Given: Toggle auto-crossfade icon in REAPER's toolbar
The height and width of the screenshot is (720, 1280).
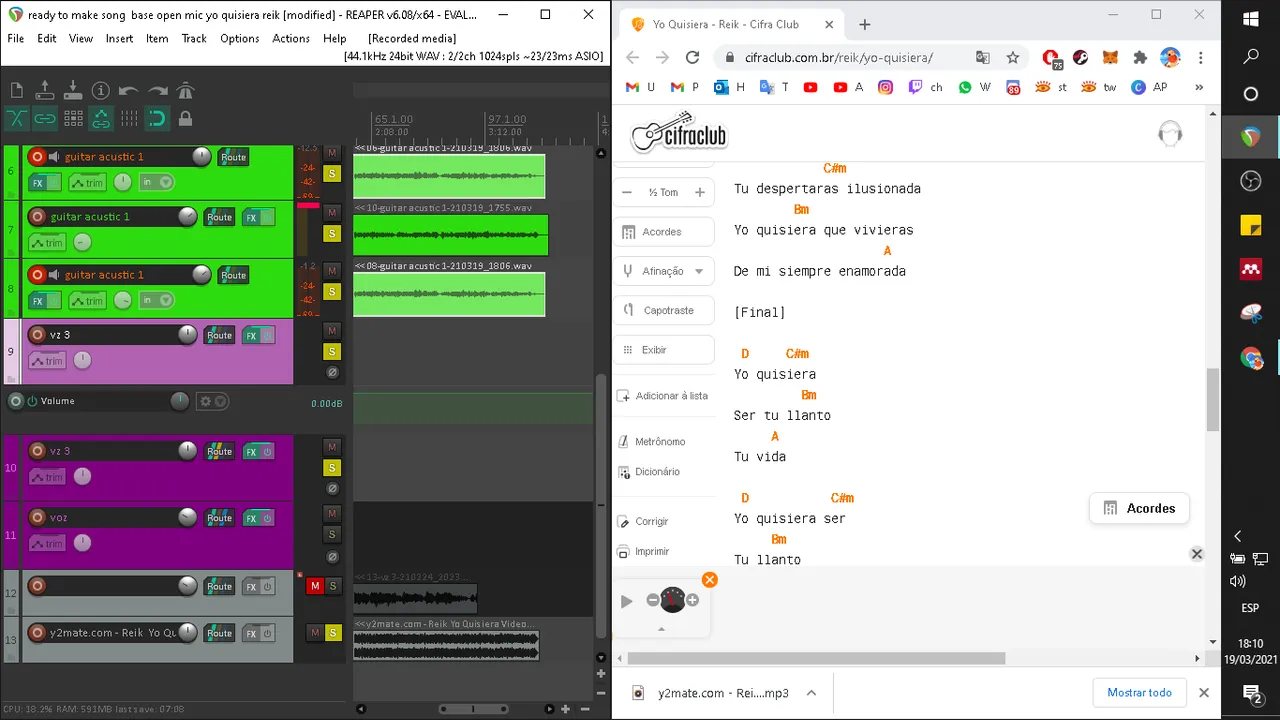Looking at the screenshot, I should 17,119.
